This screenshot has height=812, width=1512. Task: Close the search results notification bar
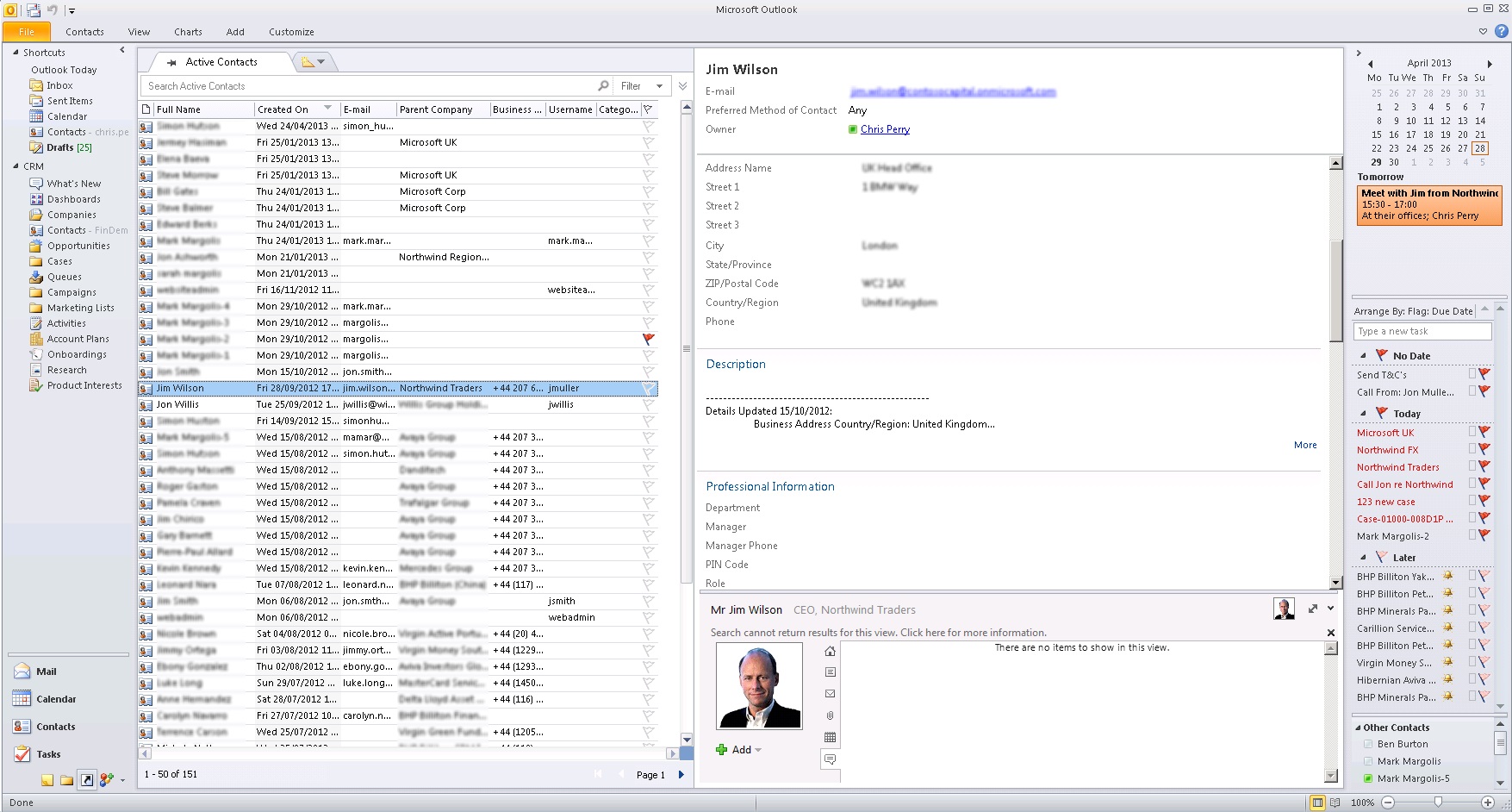pos(1330,633)
